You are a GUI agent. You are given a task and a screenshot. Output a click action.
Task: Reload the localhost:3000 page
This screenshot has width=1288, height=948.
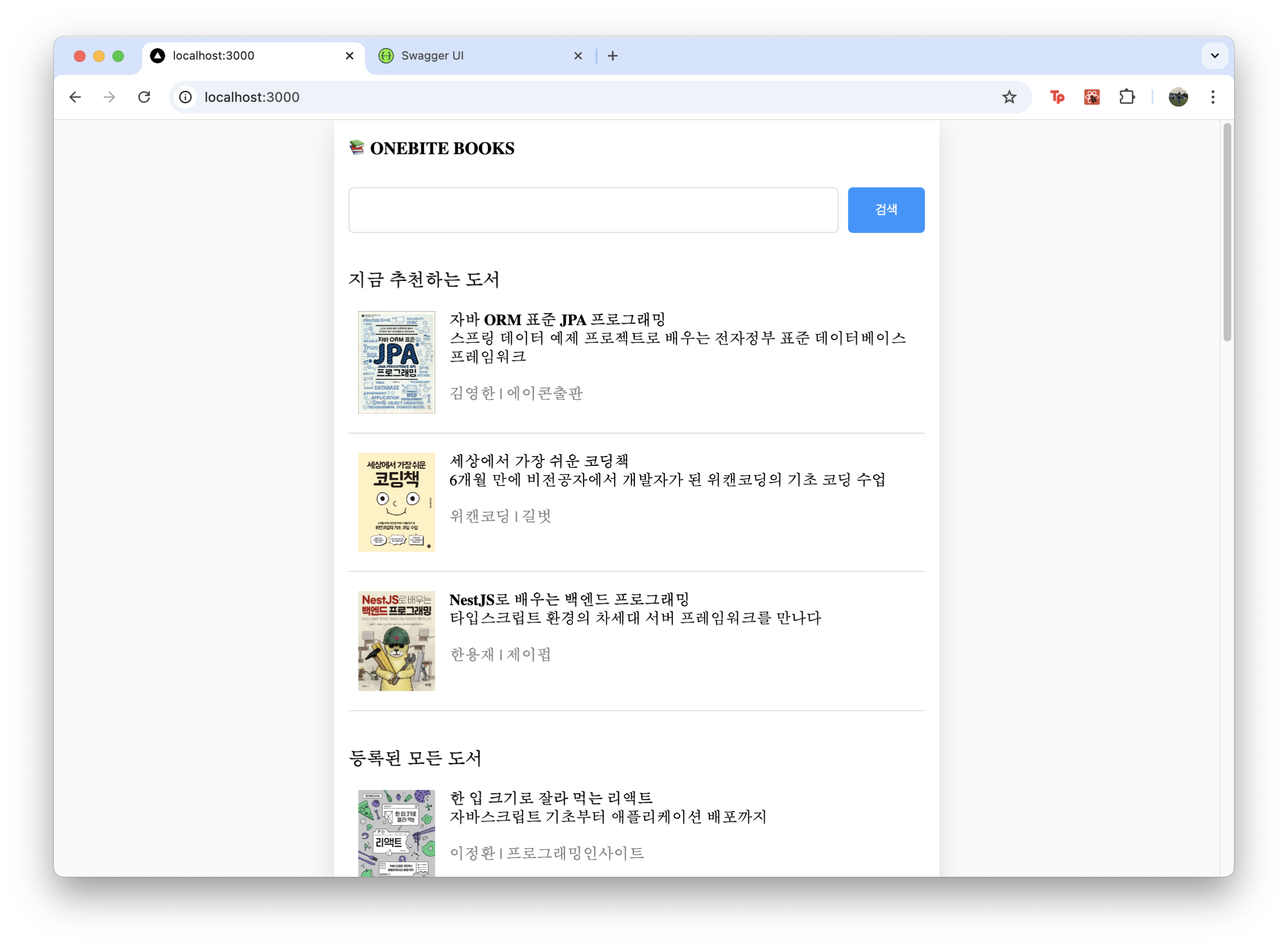pyautogui.click(x=144, y=97)
